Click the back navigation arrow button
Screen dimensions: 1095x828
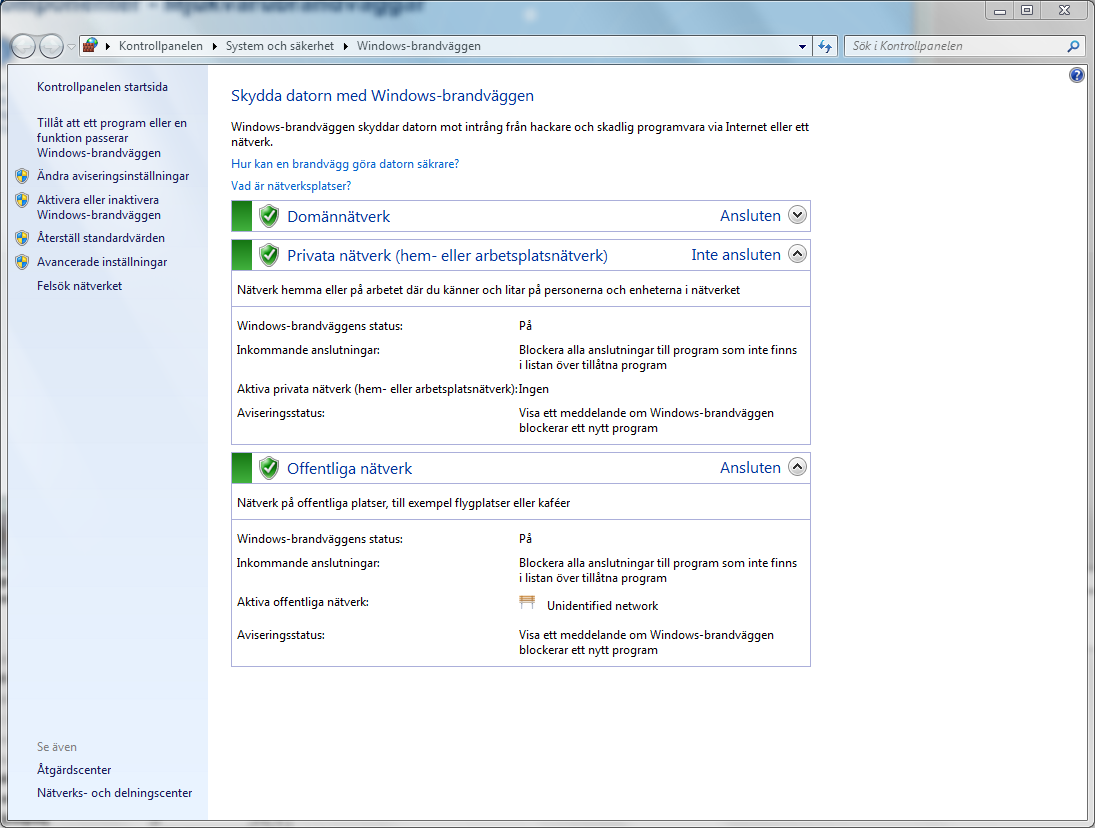coord(23,46)
